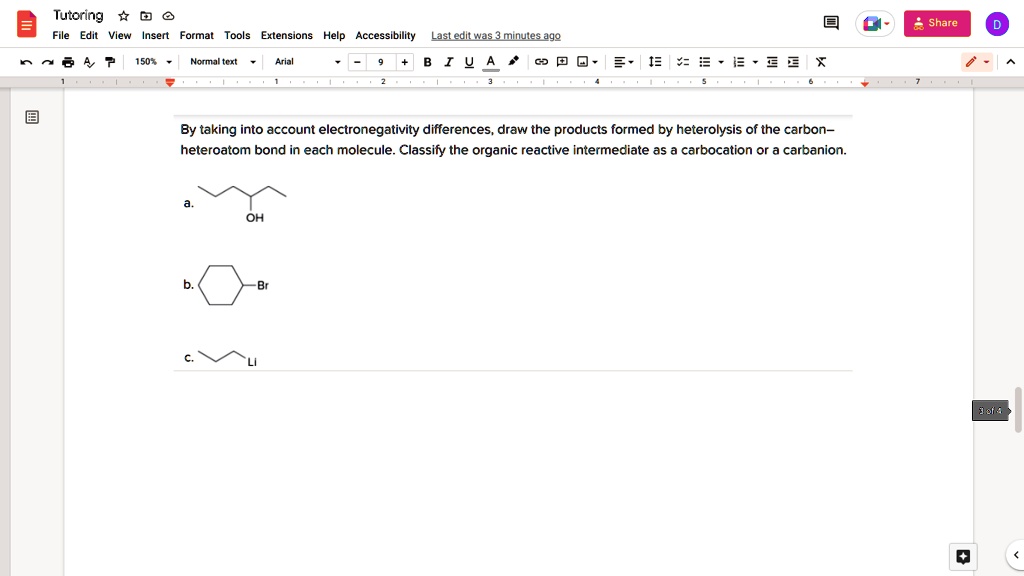Open version history via last edit link
Image resolution: width=1024 pixels, height=576 pixels.
pos(494,35)
